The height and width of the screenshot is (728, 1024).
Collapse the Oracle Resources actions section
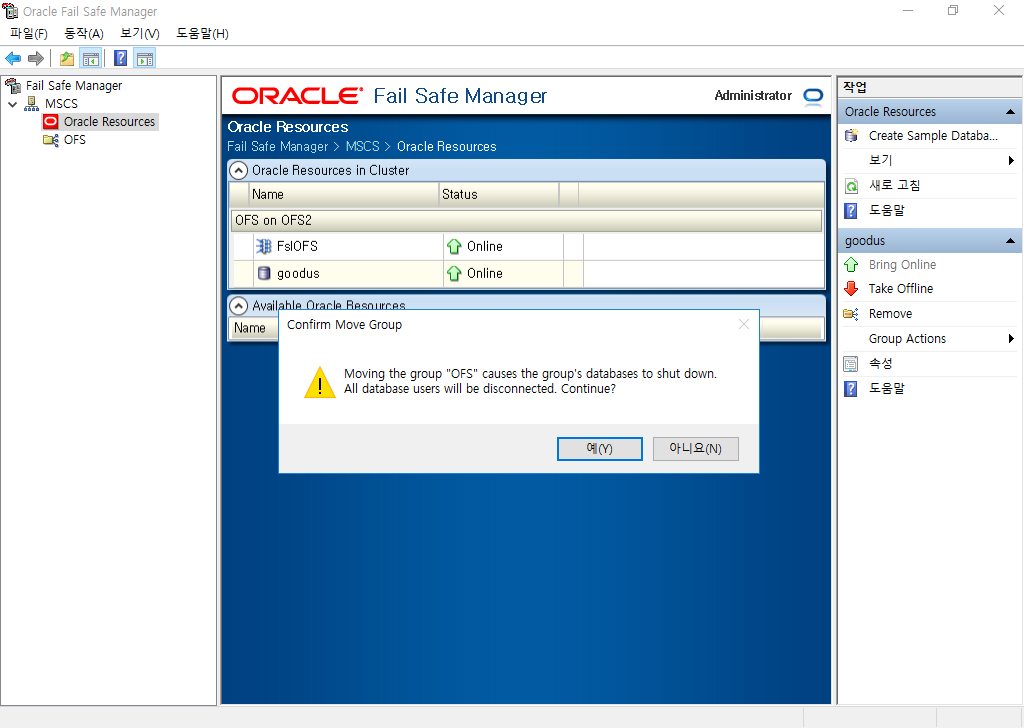point(1010,112)
